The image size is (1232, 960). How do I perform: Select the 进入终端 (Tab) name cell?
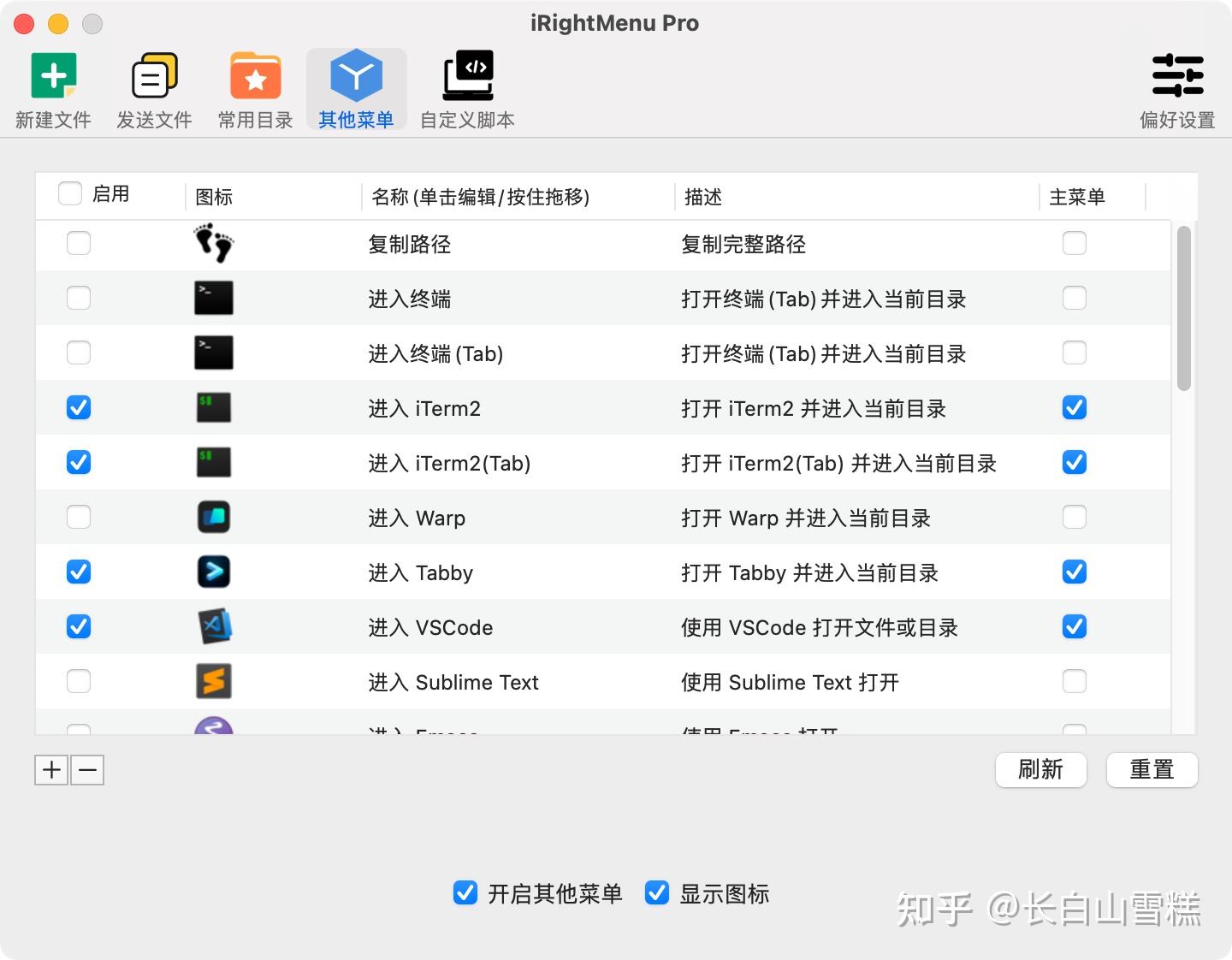435,353
